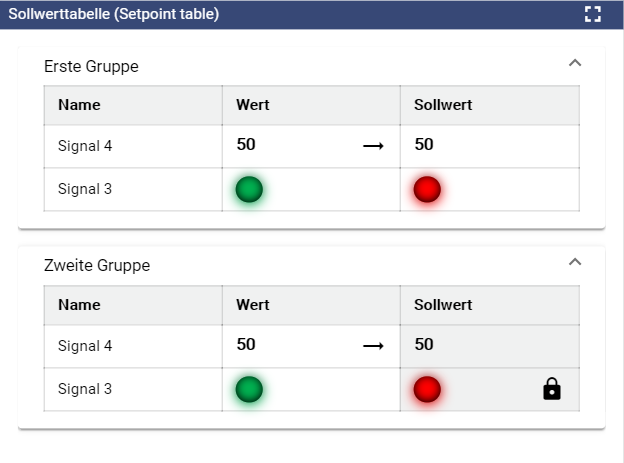Click the Name column header in Zweite Gruppe

(x=79, y=305)
